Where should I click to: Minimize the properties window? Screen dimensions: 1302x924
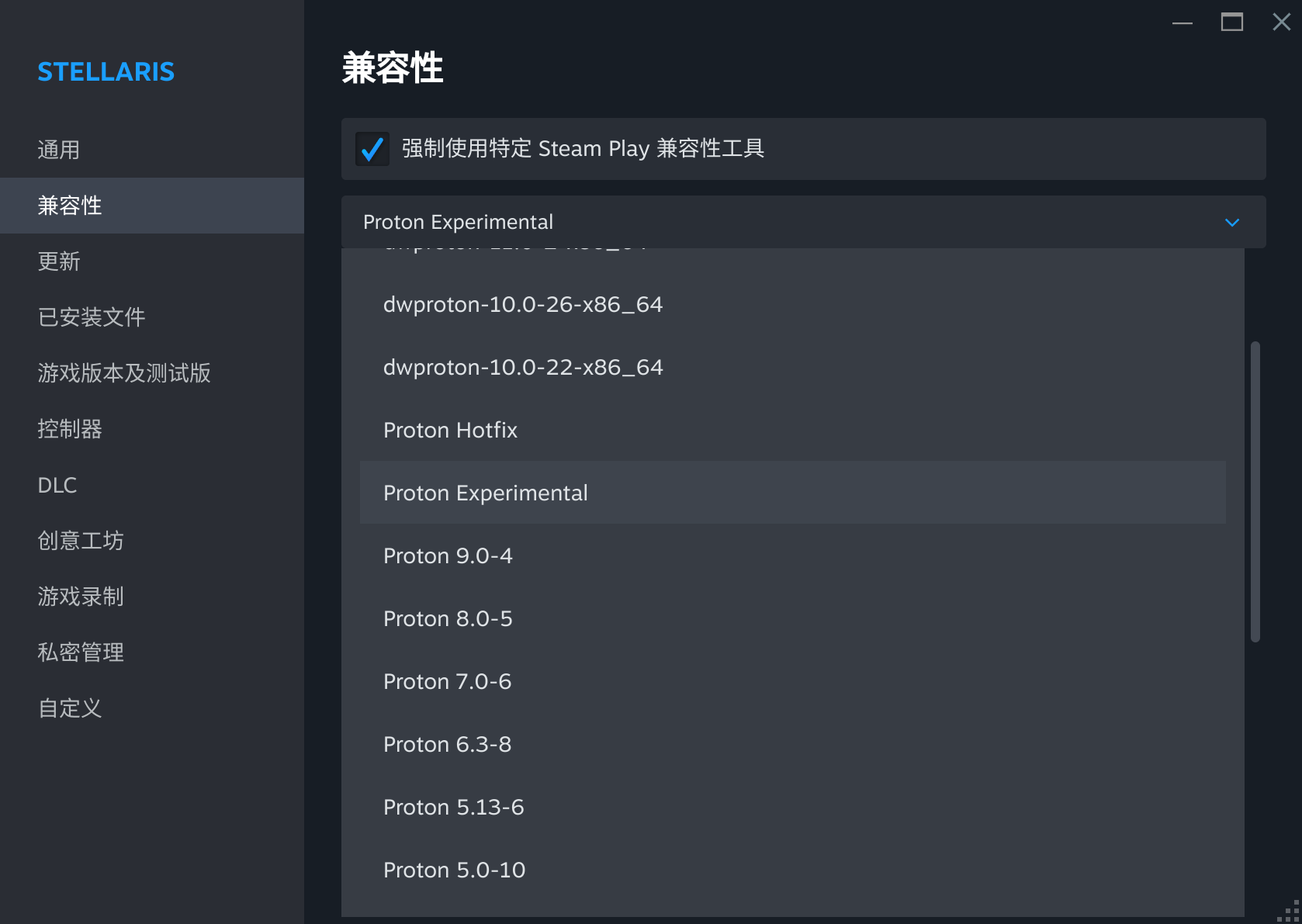(1183, 23)
